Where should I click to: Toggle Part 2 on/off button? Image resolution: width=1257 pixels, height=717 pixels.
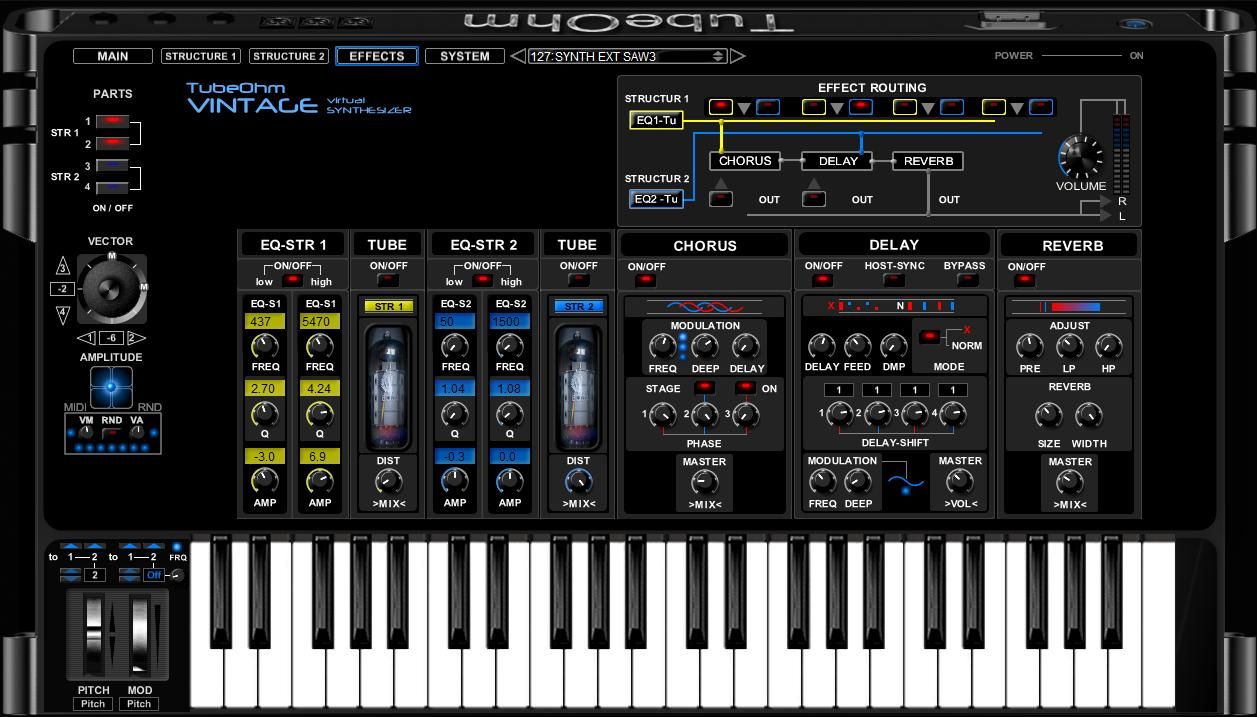point(114,143)
